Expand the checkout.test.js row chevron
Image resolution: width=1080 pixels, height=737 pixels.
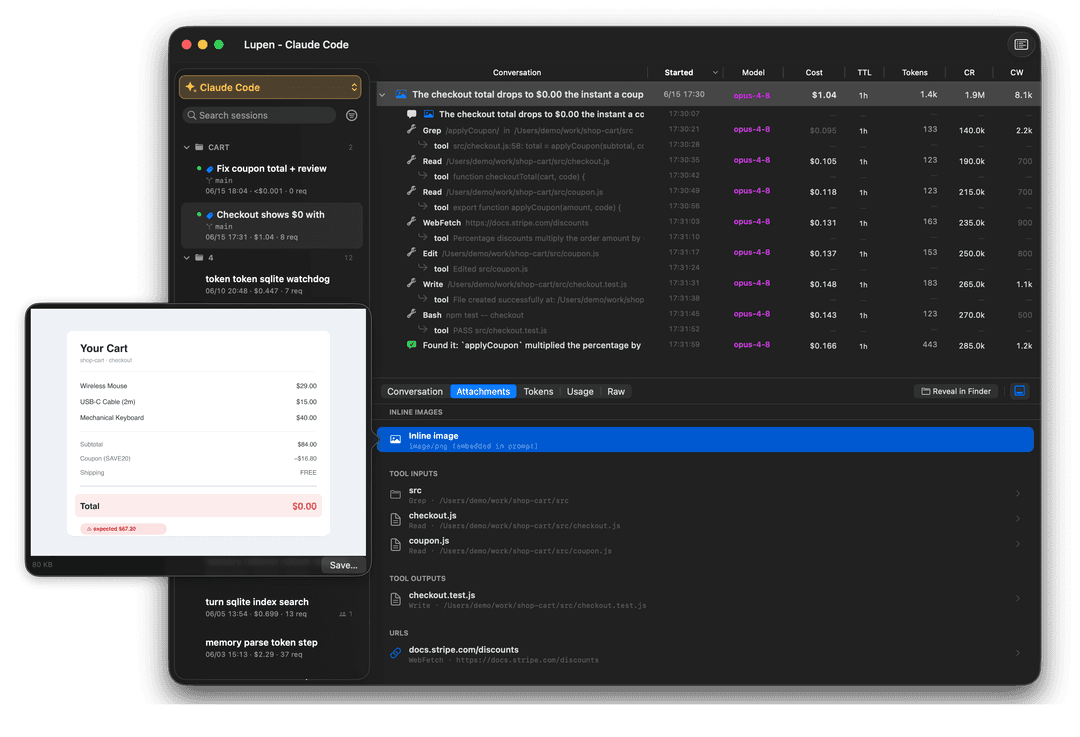point(1018,599)
